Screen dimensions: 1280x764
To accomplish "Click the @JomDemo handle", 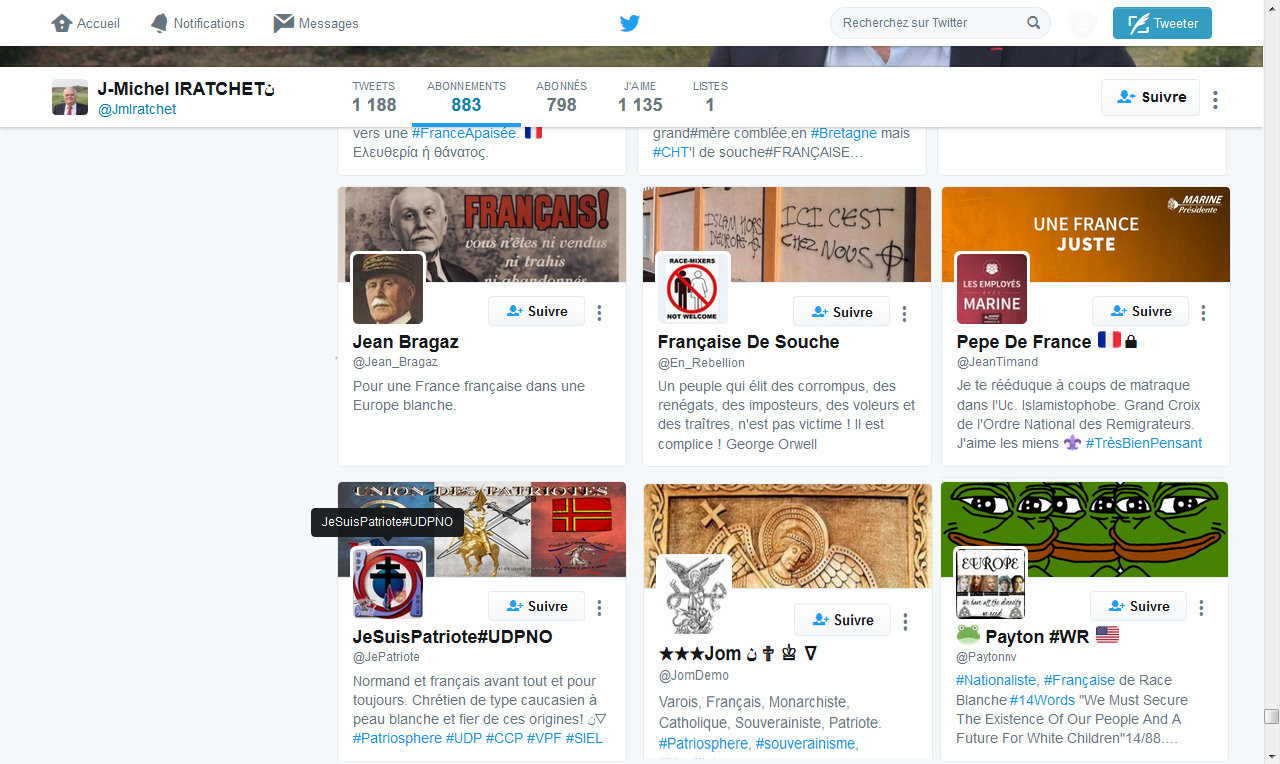I will (x=693, y=675).
